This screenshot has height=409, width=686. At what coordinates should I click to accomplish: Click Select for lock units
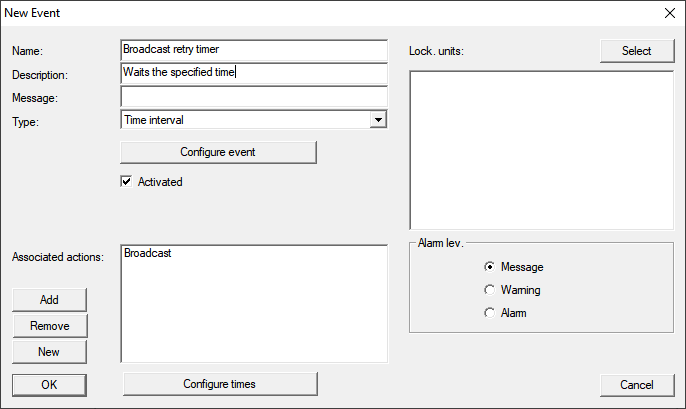click(636, 51)
